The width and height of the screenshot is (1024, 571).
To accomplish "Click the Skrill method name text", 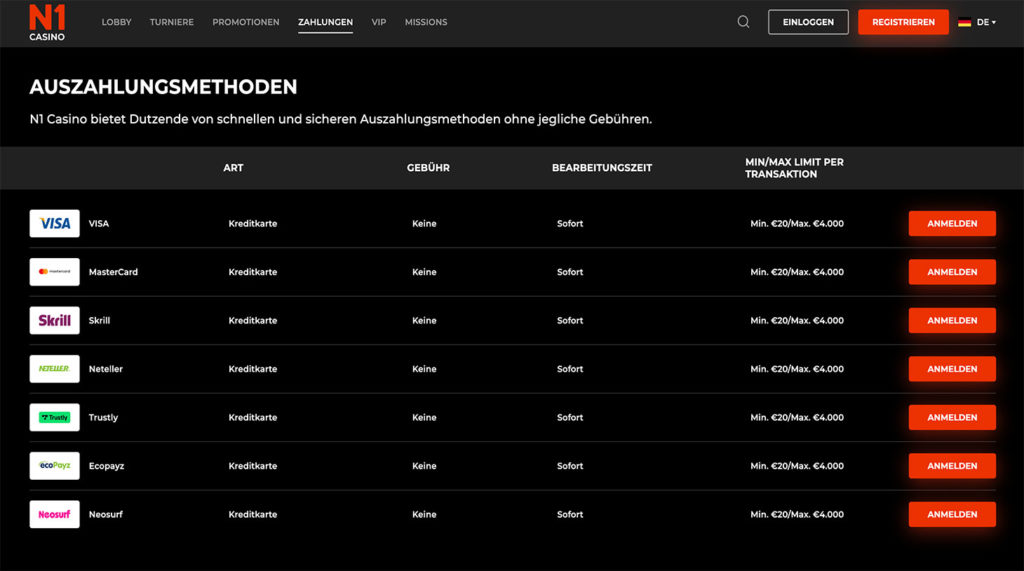I will click(x=99, y=320).
